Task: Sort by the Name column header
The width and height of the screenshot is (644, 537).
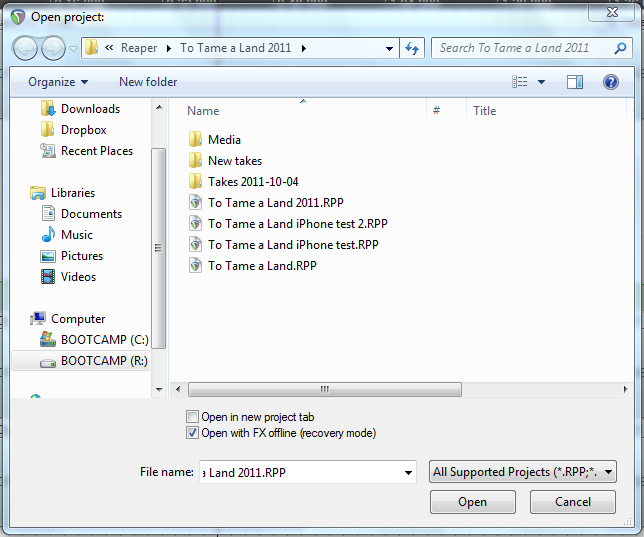Action: (x=203, y=111)
